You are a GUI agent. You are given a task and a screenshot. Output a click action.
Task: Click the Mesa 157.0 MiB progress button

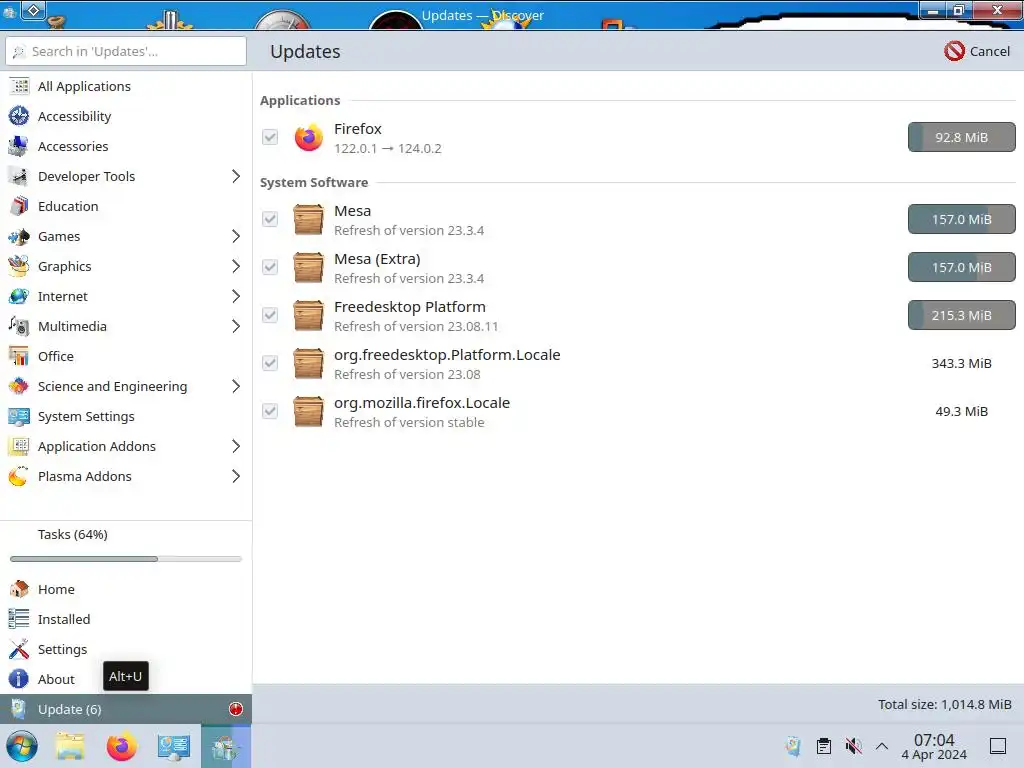pyautogui.click(x=961, y=219)
